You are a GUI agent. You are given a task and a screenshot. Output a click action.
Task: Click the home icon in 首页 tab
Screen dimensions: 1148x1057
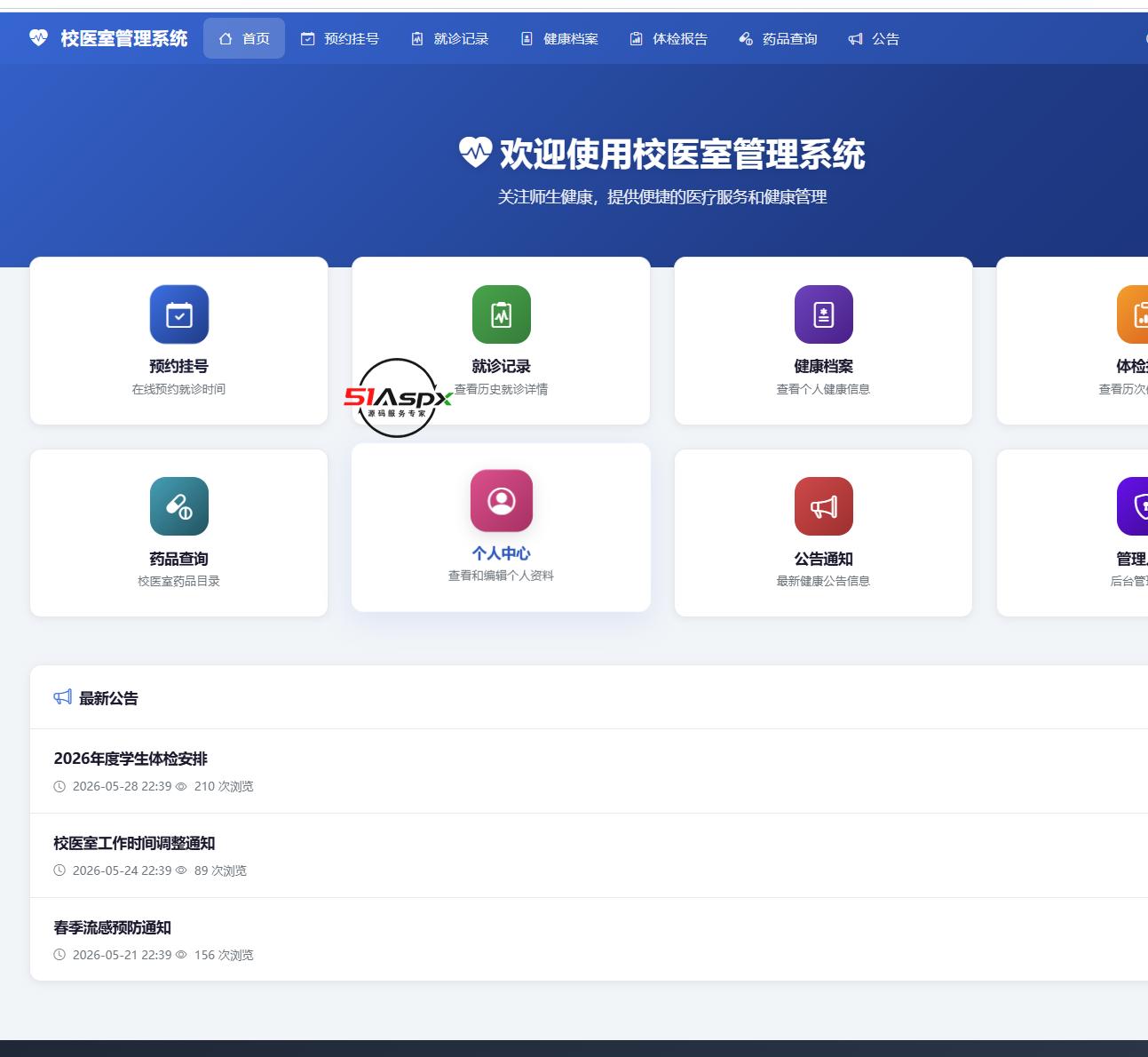click(226, 38)
